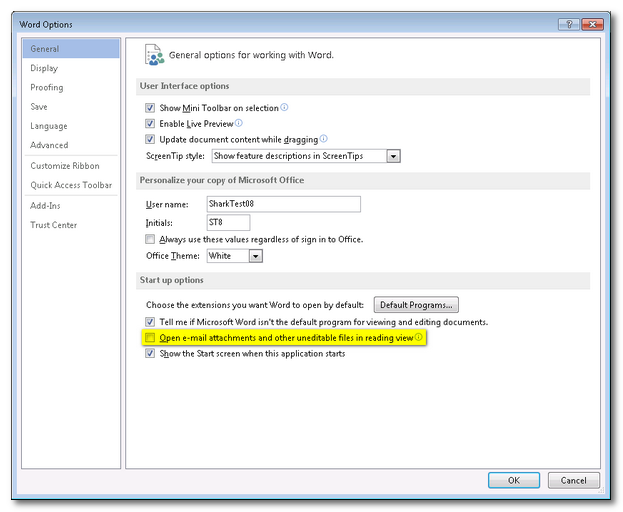The width and height of the screenshot is (623, 512).
Task: Confirm with the OK button
Action: (x=514, y=480)
